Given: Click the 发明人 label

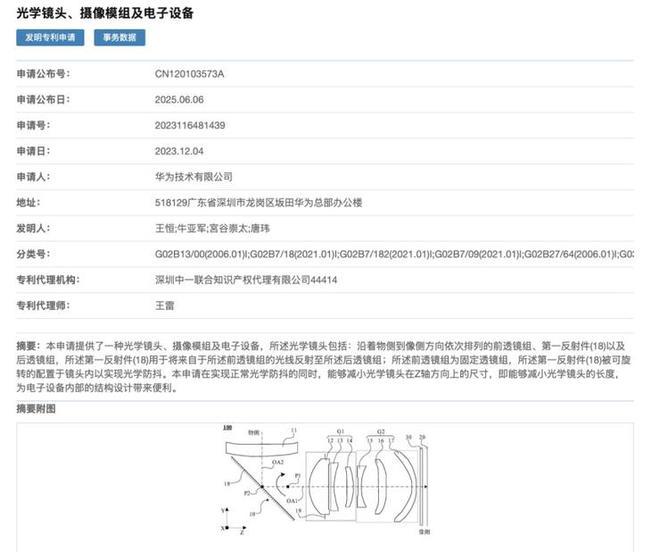Looking at the screenshot, I should pyautogui.click(x=33, y=228).
